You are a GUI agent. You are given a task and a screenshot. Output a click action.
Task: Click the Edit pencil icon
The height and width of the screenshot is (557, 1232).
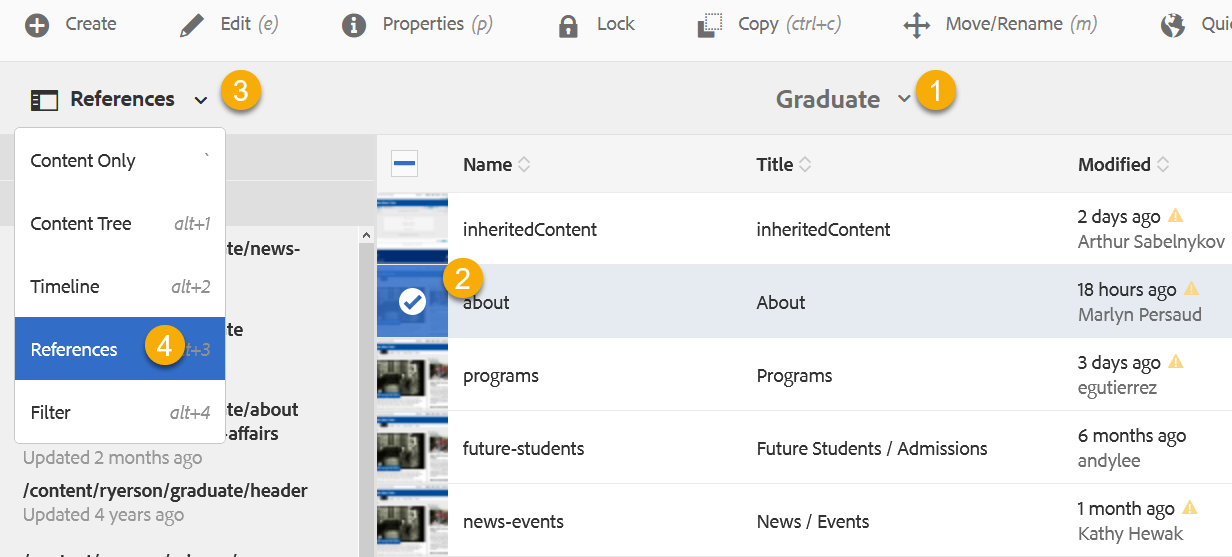click(x=191, y=25)
